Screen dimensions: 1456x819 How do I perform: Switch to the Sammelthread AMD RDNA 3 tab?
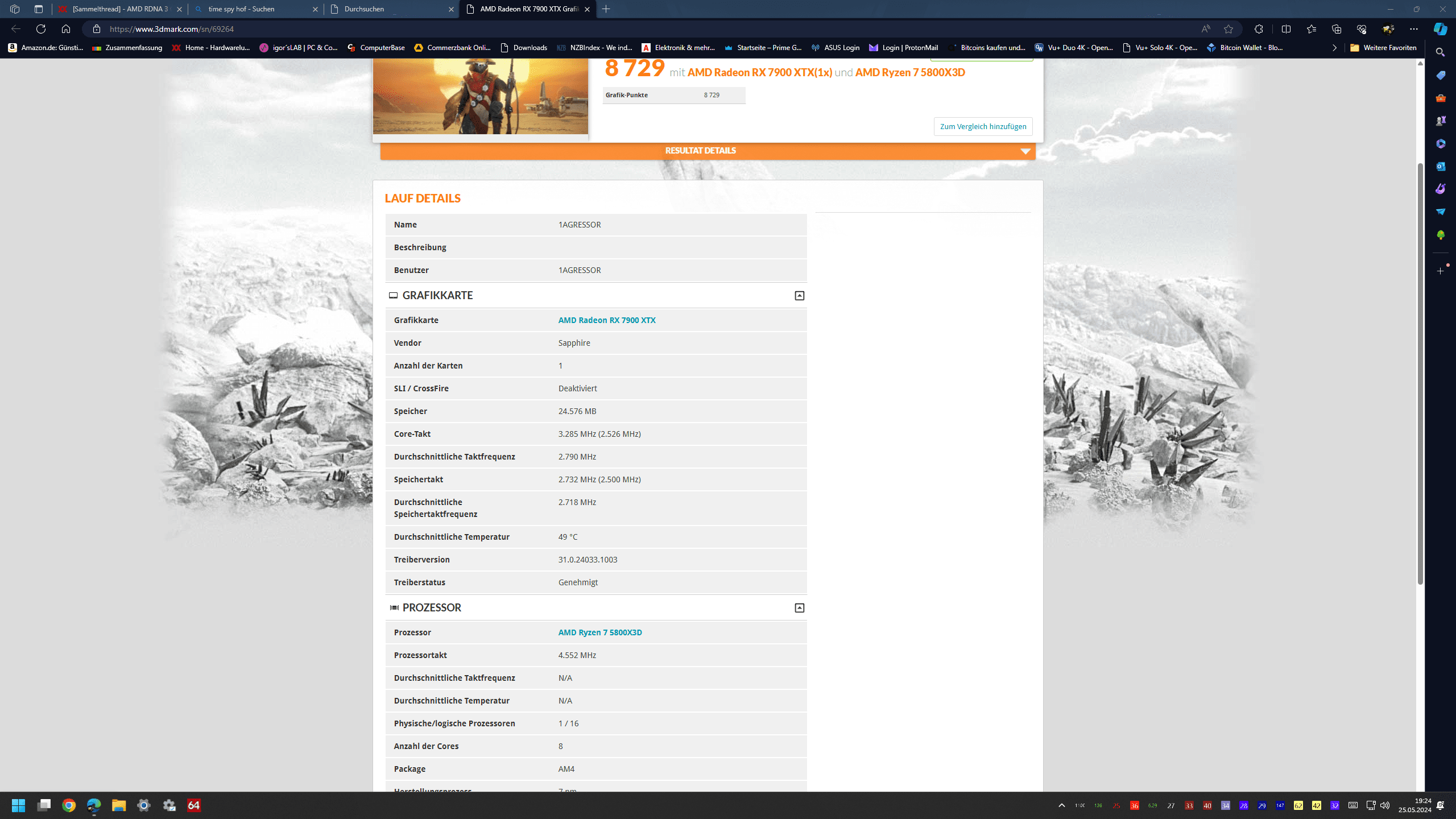click(x=119, y=9)
